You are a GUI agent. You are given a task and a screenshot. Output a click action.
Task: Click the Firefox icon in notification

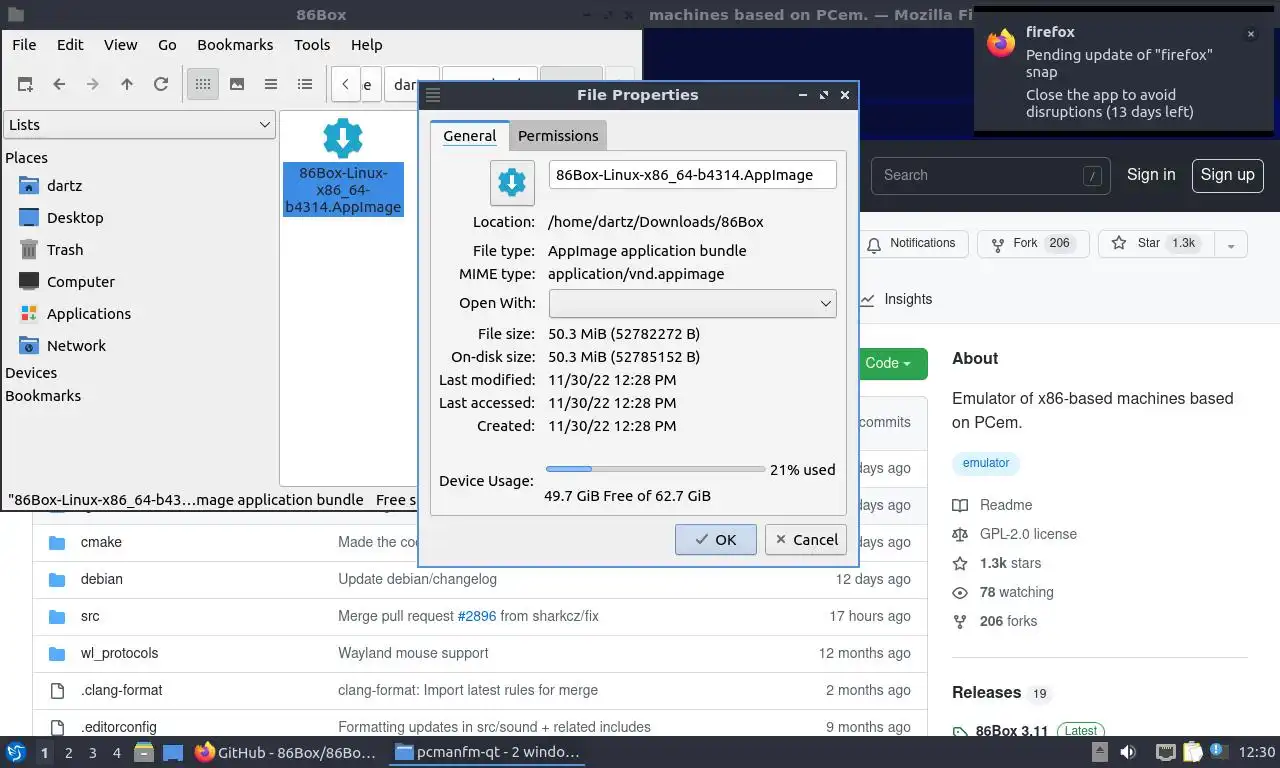click(1001, 42)
